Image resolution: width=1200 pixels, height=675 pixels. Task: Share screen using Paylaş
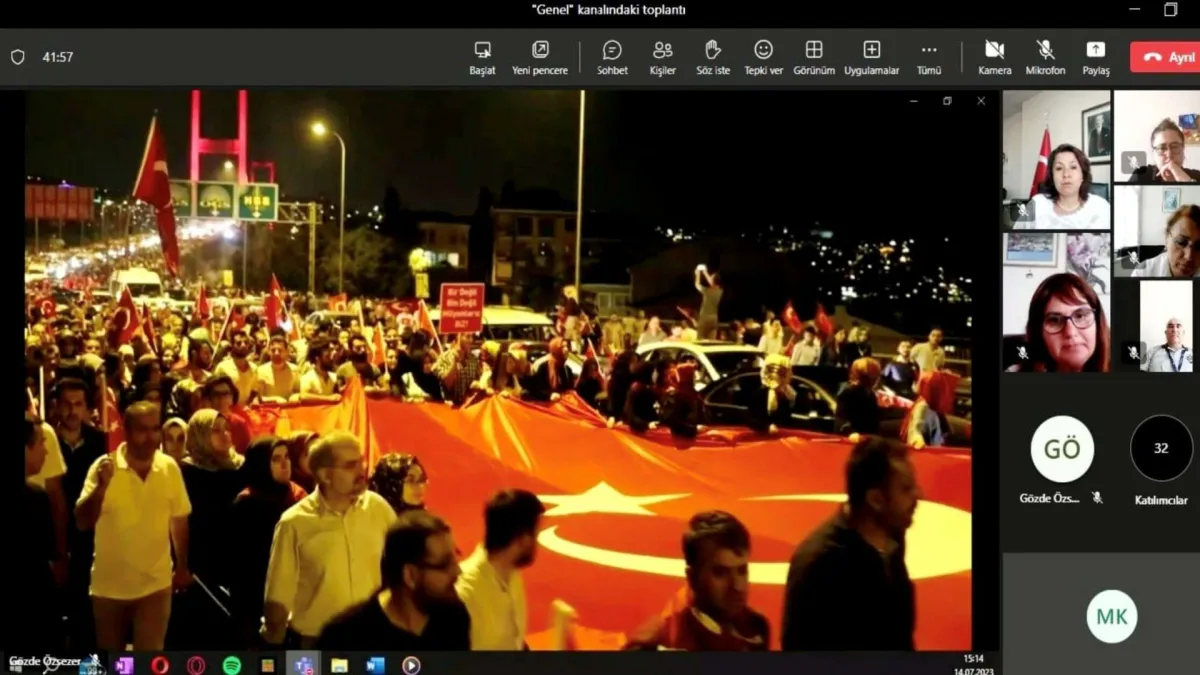pyautogui.click(x=1095, y=57)
